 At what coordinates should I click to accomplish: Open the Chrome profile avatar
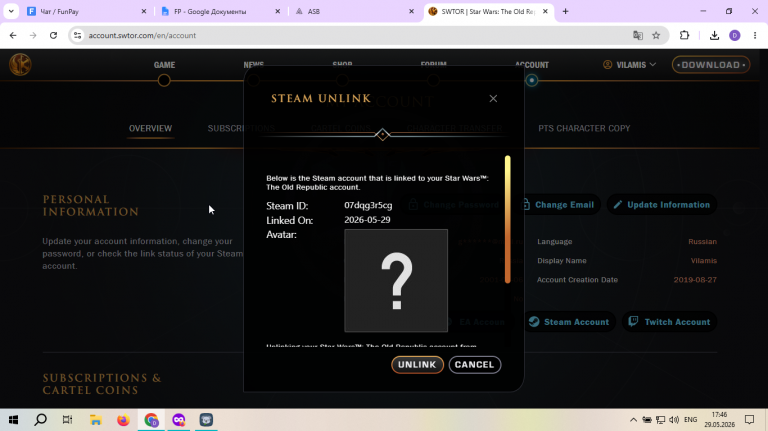pos(735,35)
